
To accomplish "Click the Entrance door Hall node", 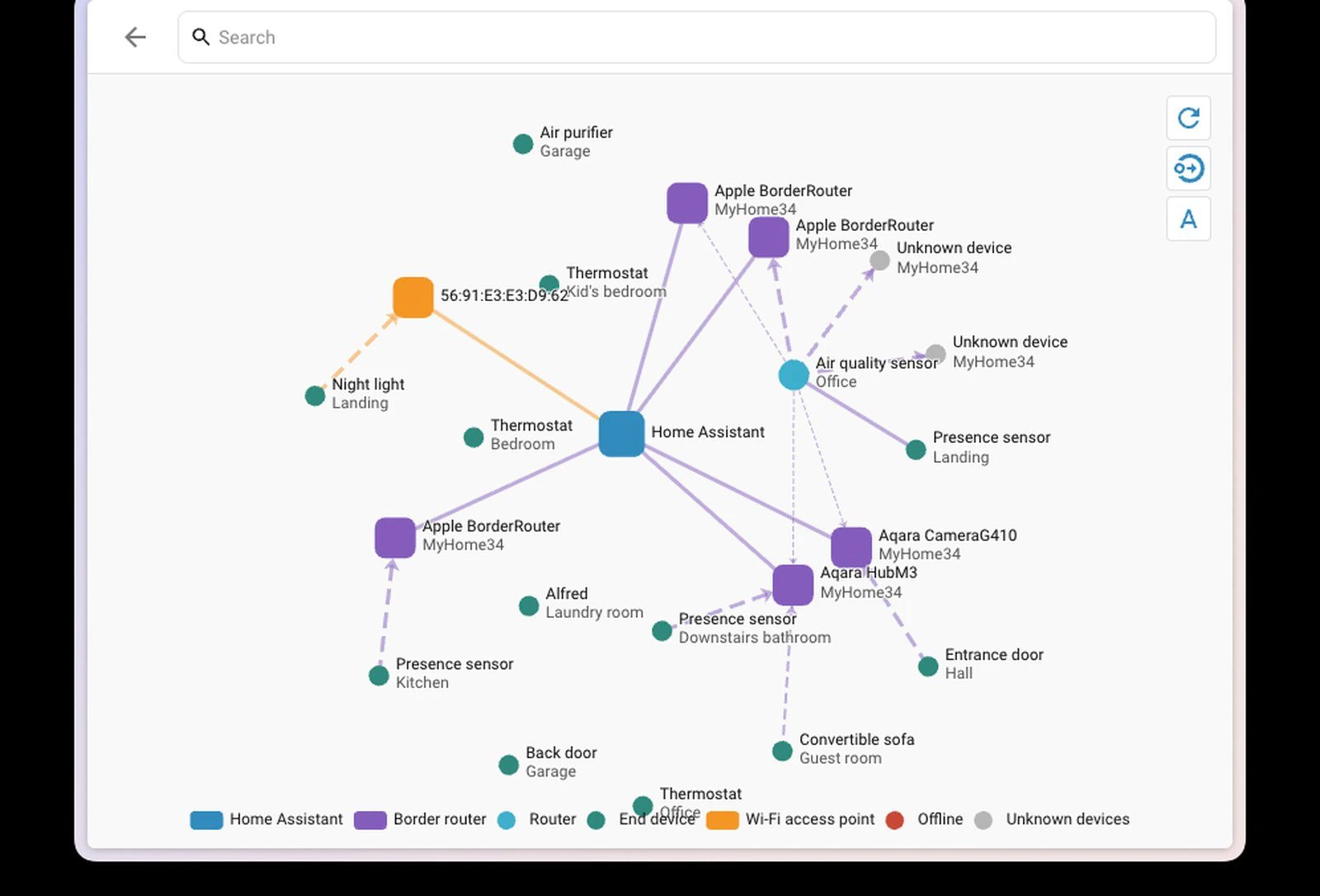I will (928, 666).
